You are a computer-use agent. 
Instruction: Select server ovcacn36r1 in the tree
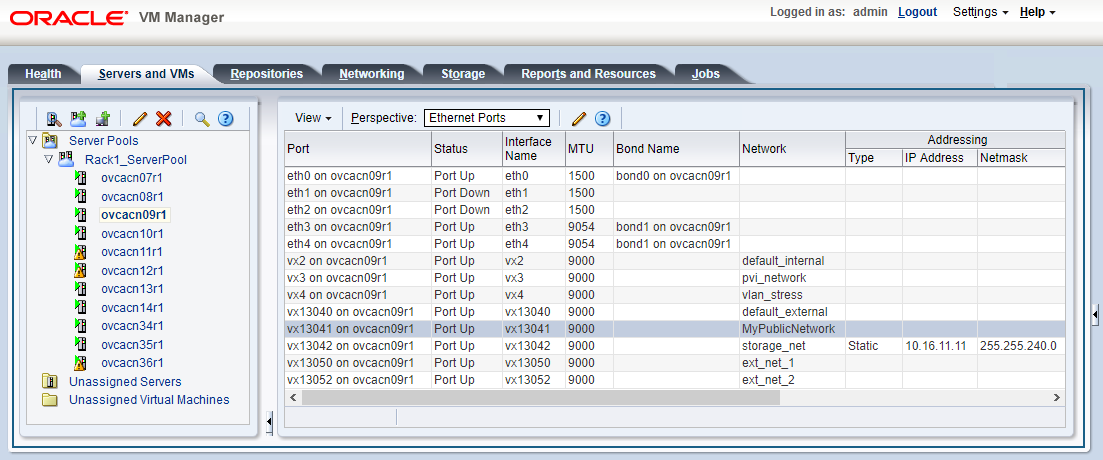pyautogui.click(x=132, y=363)
